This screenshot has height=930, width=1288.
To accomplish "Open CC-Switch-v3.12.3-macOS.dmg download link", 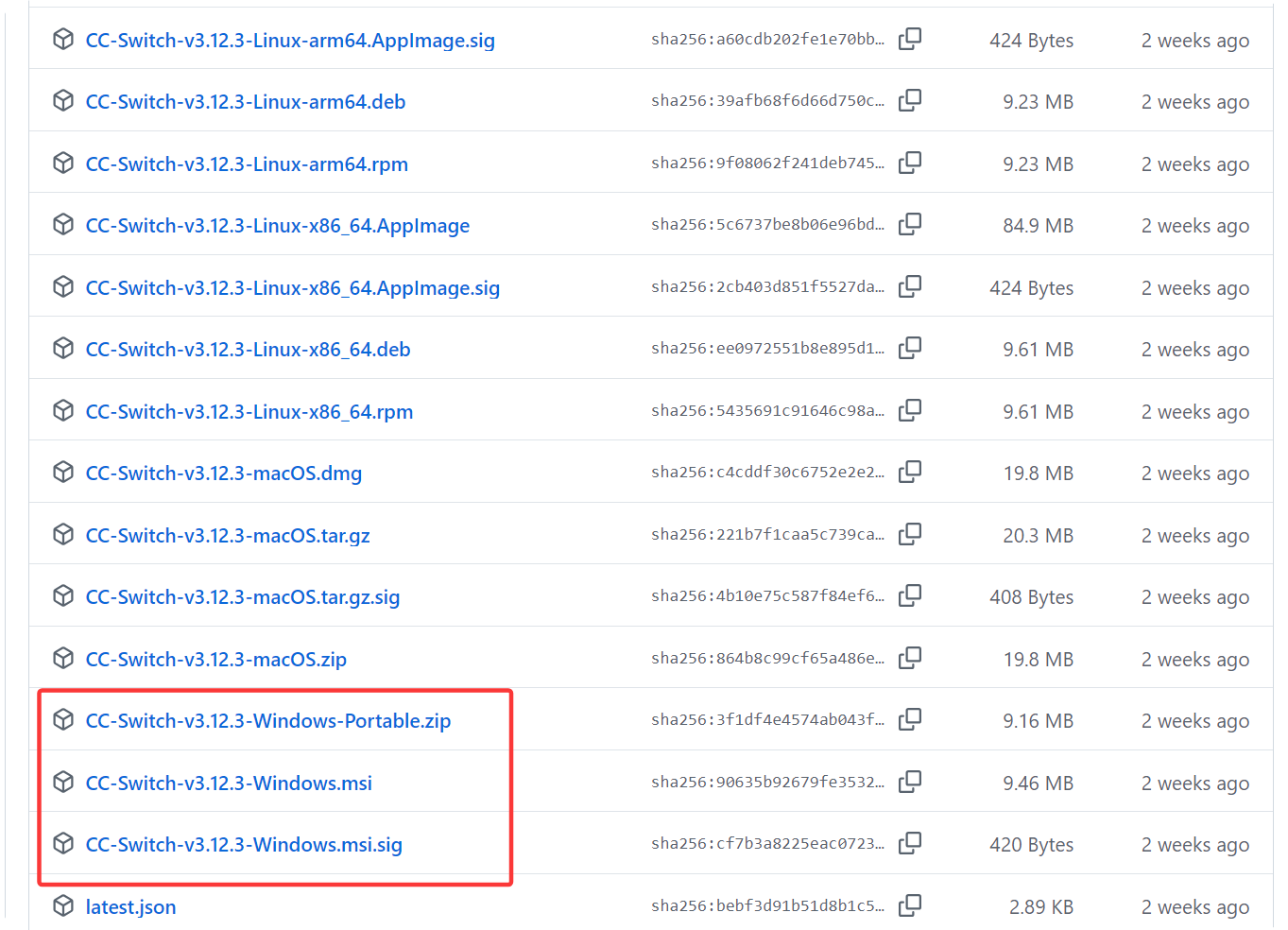I will coord(224,474).
